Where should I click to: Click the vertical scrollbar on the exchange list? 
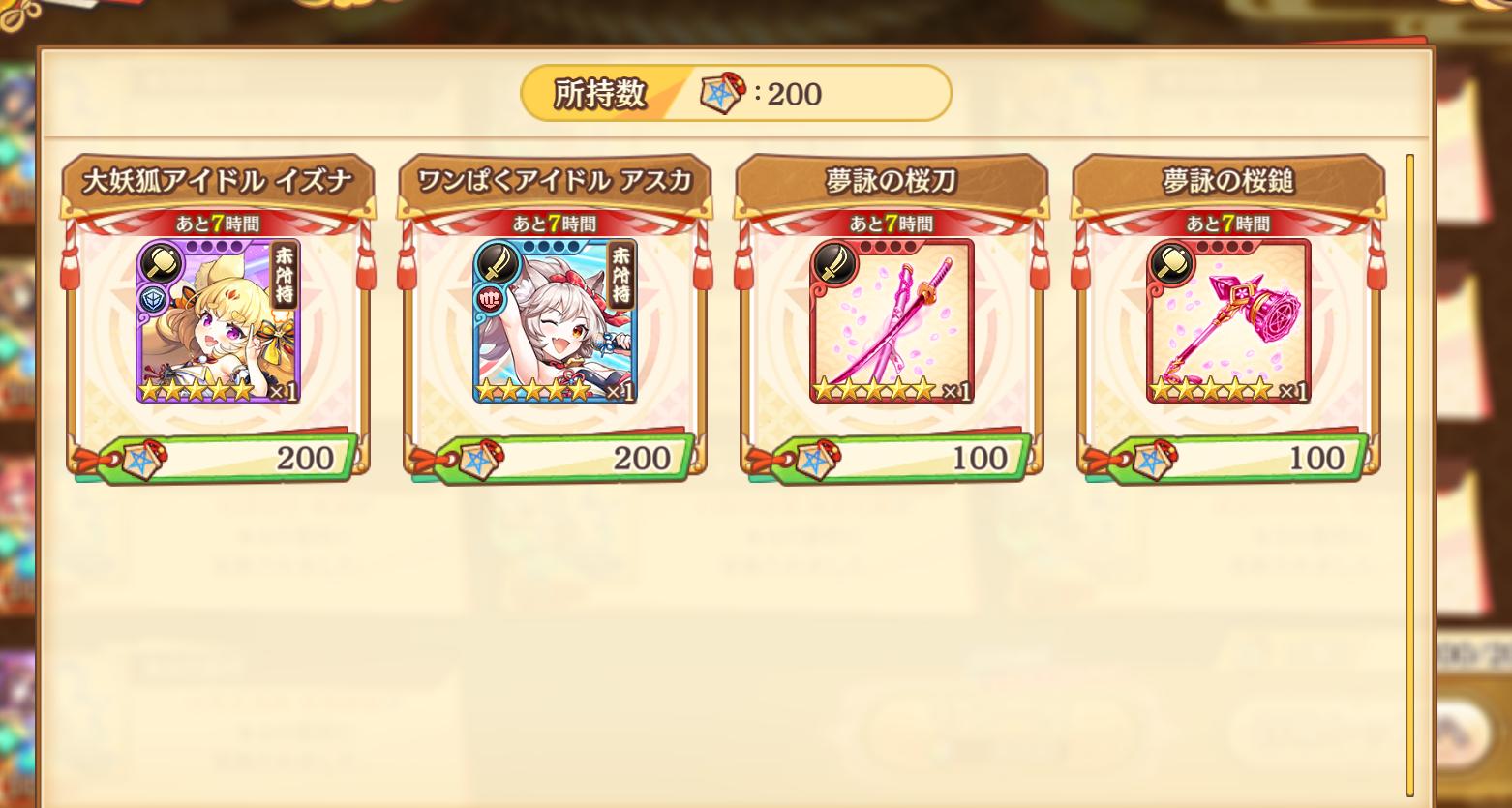pos(1409,474)
